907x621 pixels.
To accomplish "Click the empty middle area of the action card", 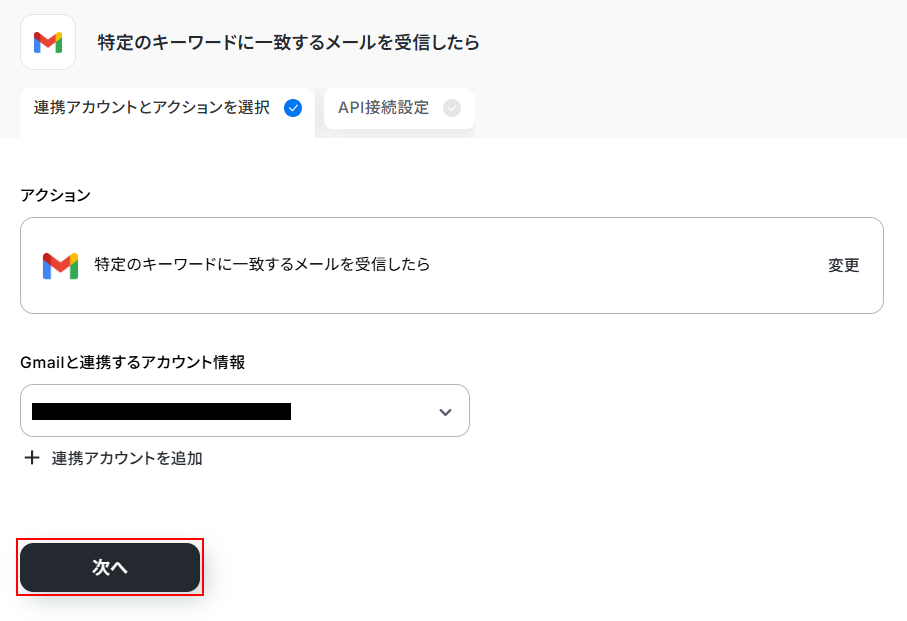I will coord(620,265).
